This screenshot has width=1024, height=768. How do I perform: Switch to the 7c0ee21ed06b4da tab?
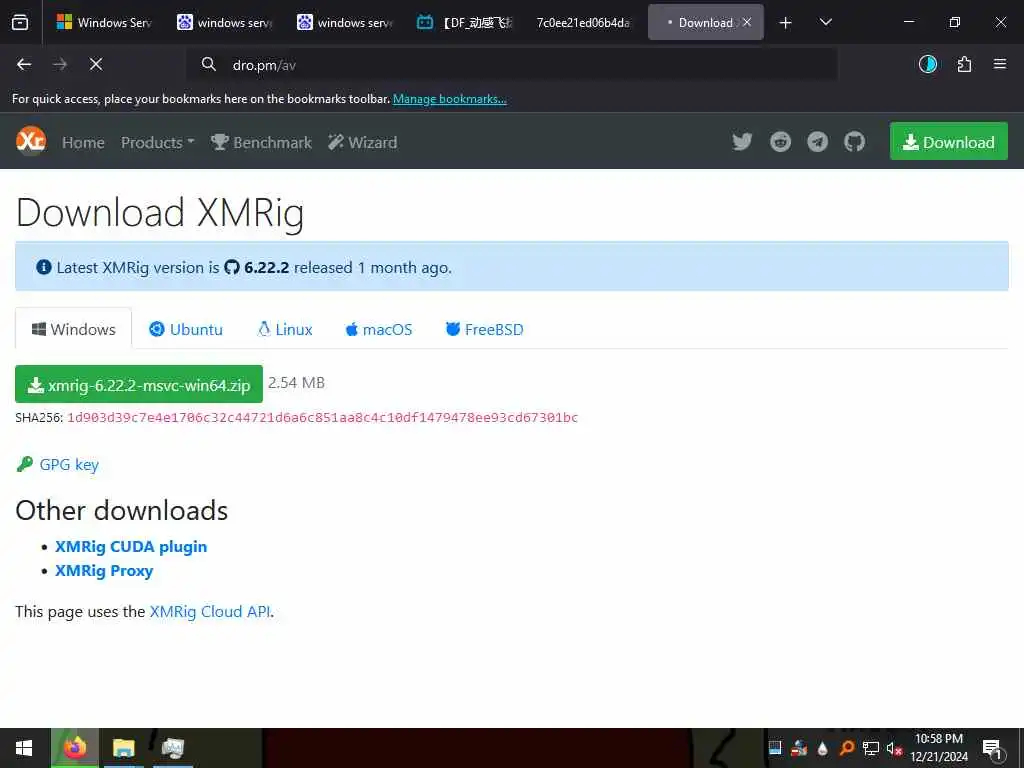[583, 23]
